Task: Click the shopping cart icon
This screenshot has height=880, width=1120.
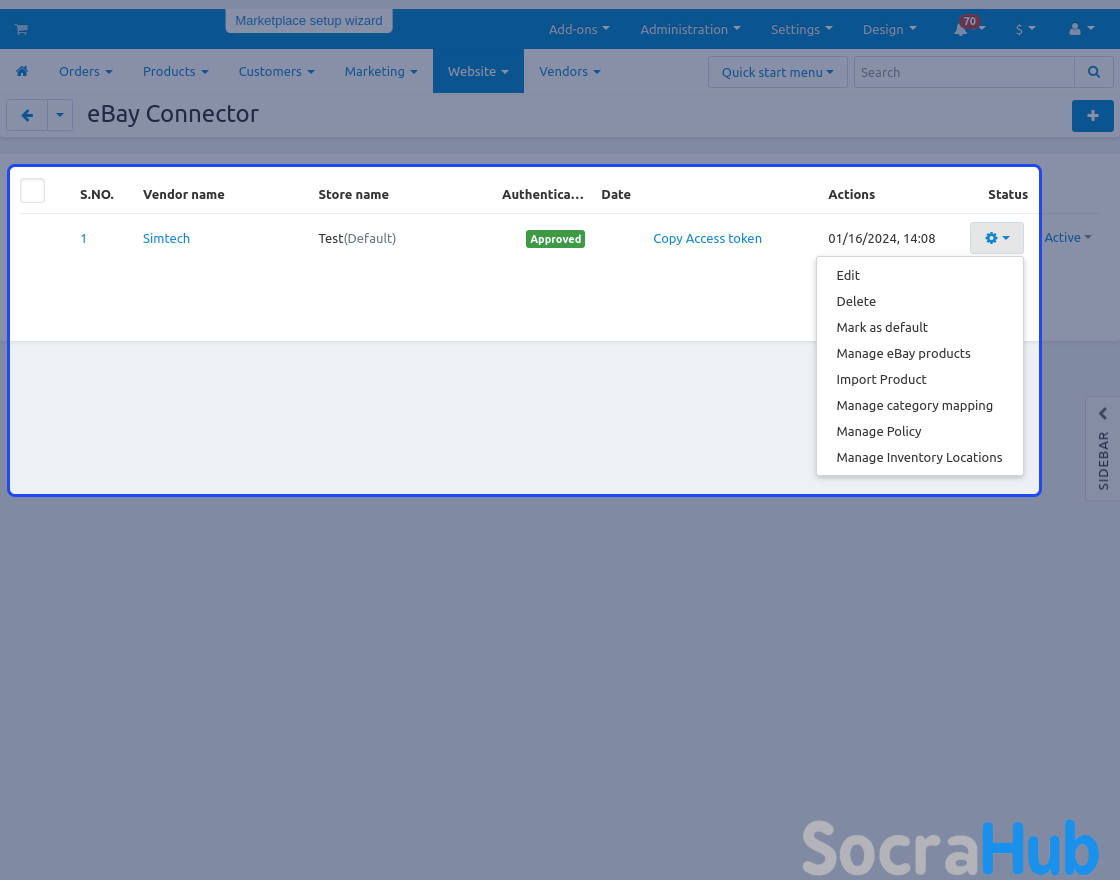Action: click(20, 30)
